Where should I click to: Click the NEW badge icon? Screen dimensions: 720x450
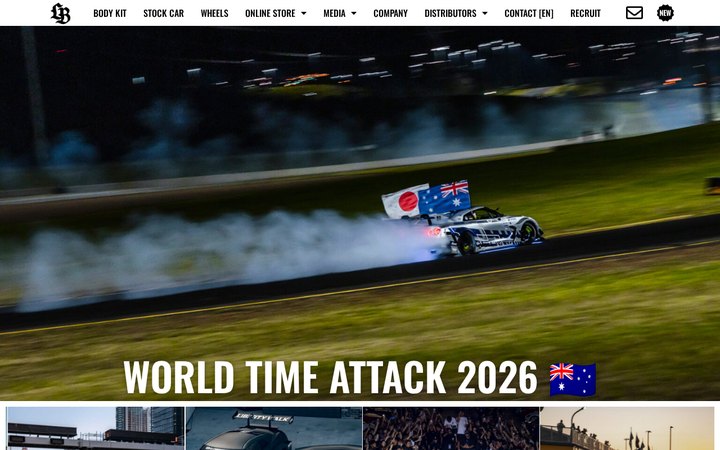click(x=665, y=13)
